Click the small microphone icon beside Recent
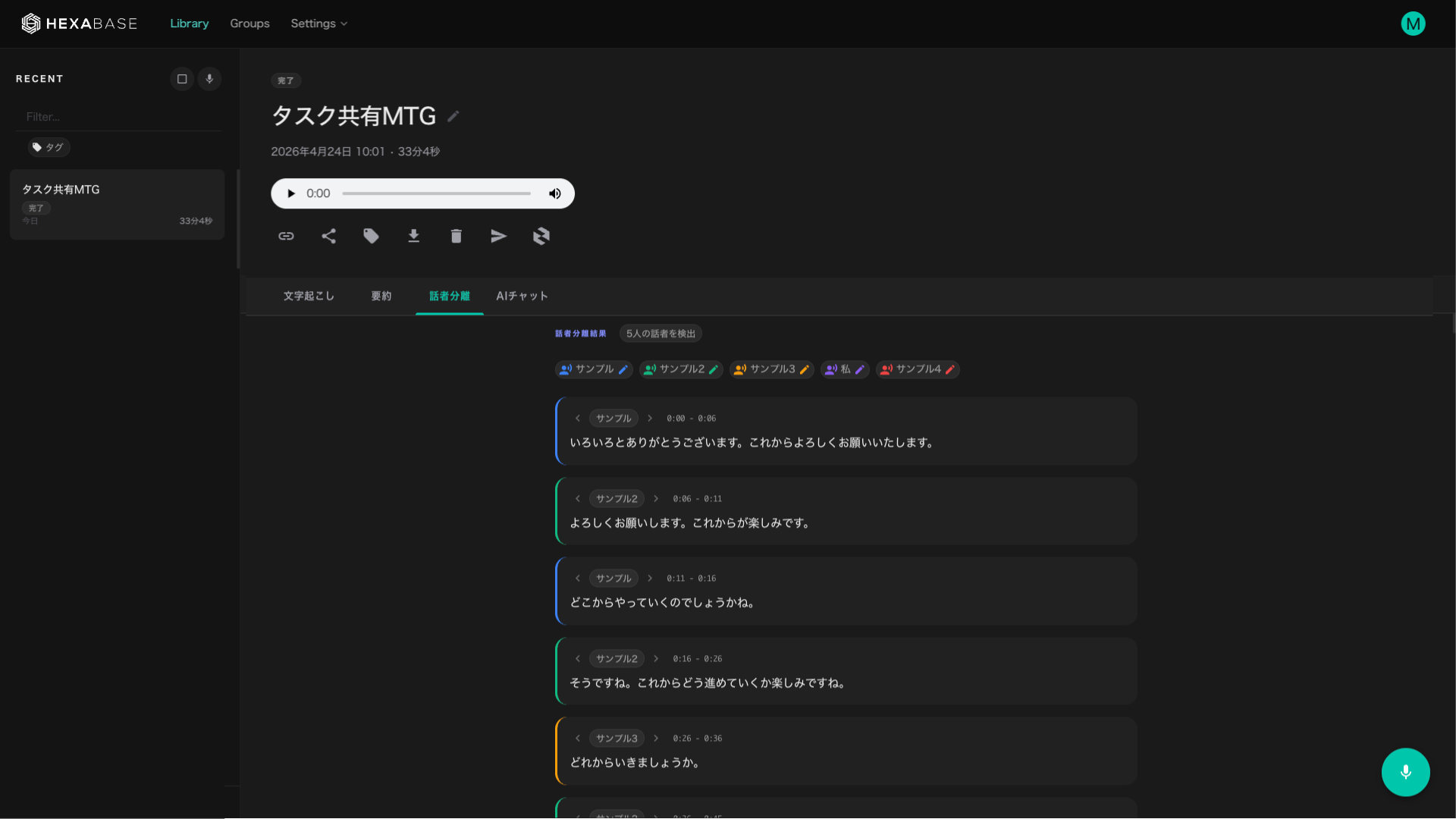Screen dimensions: 1456x819 tap(209, 79)
